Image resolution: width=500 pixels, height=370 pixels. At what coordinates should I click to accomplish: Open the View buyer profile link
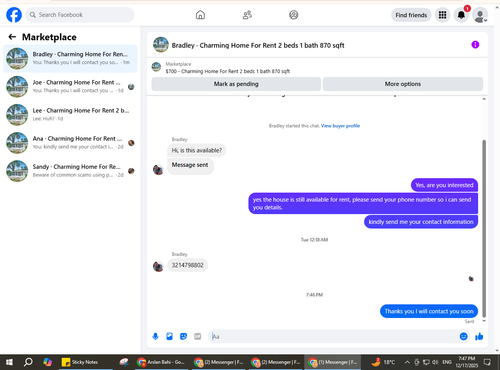coord(340,126)
